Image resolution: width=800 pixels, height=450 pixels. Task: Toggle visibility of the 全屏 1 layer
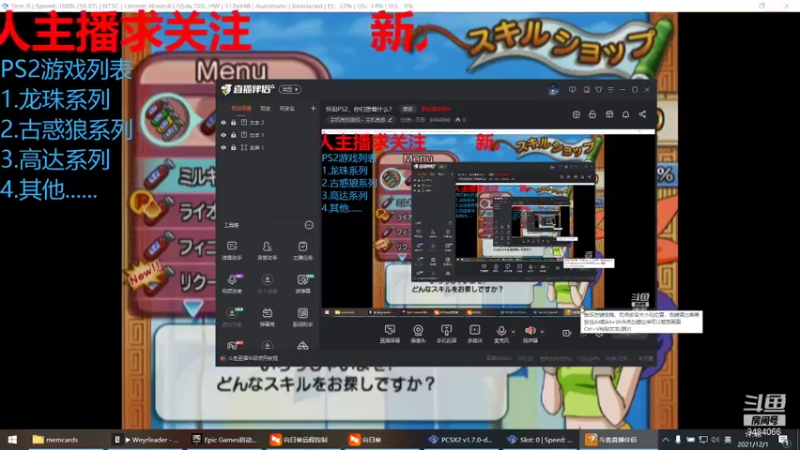point(223,147)
